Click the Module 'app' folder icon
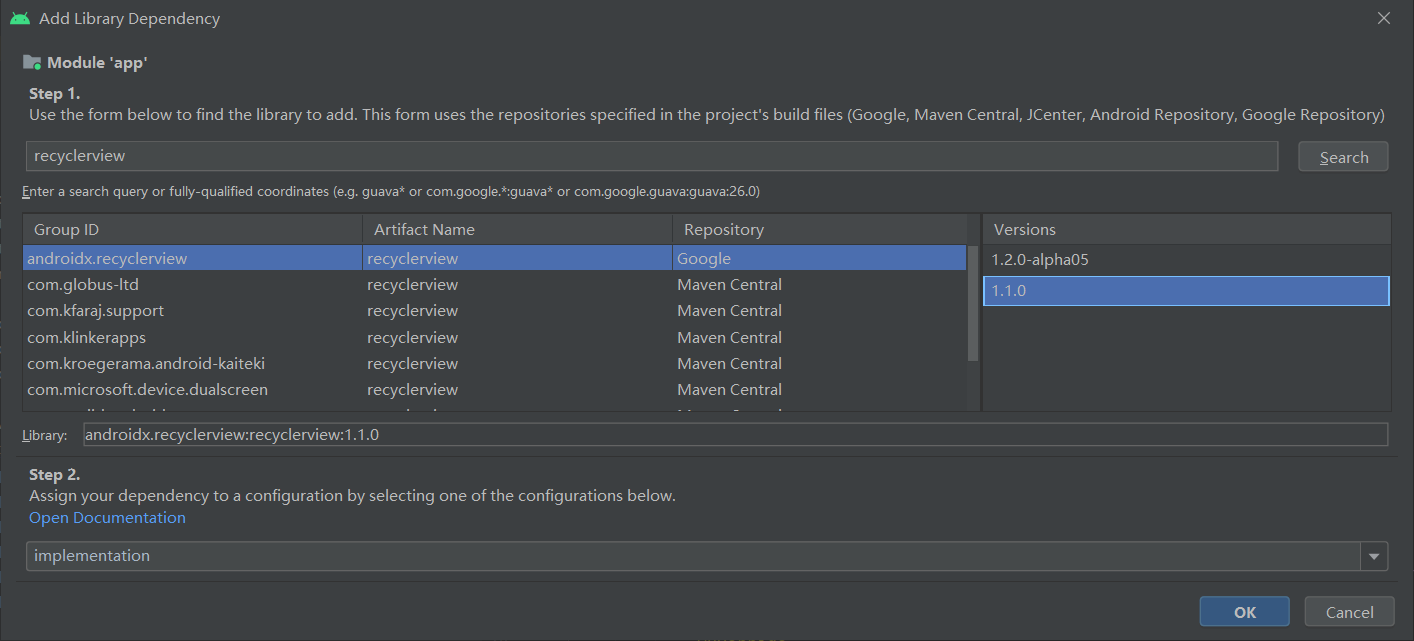 32,63
